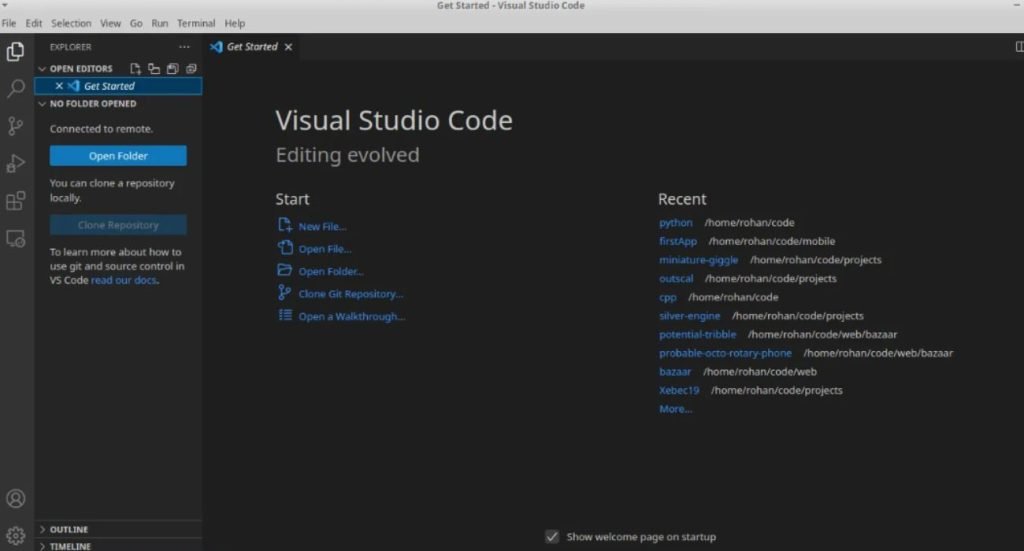The width and height of the screenshot is (1024, 551).
Task: Open the Manage gear icon
Action: tap(16, 536)
